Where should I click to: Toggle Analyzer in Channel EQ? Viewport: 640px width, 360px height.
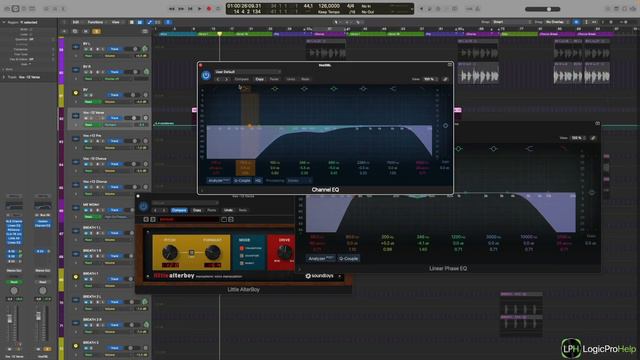click(219, 180)
